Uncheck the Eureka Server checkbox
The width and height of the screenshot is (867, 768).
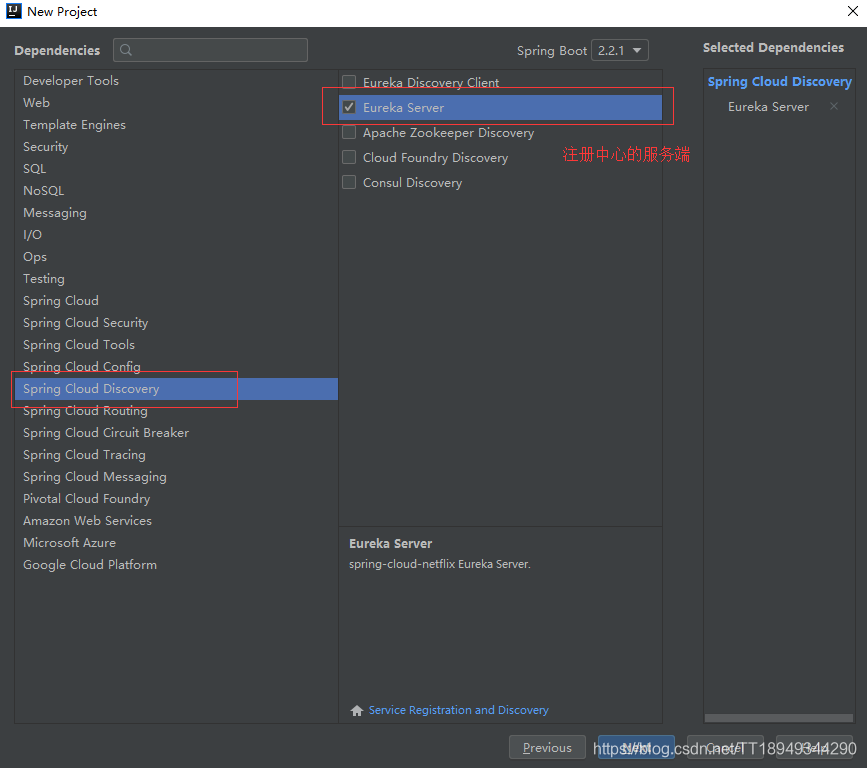click(x=349, y=107)
